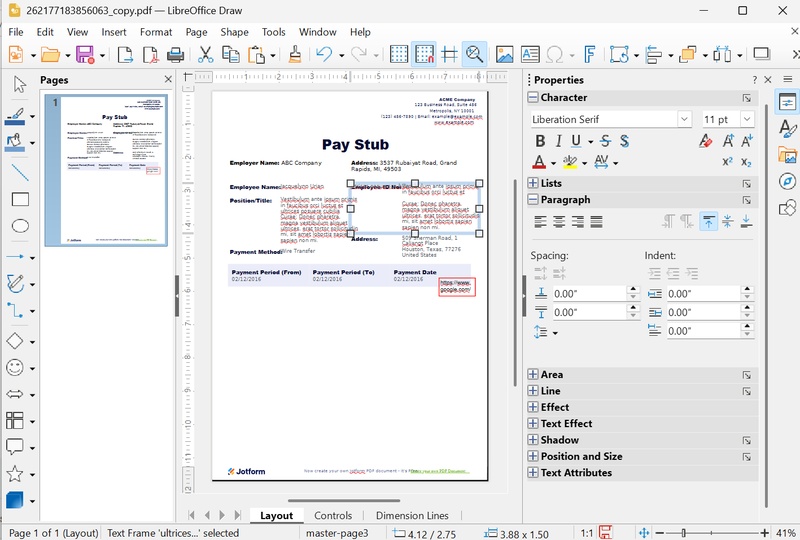Choose the Rectangle tool
The height and width of the screenshot is (540, 800).
pos(19,200)
